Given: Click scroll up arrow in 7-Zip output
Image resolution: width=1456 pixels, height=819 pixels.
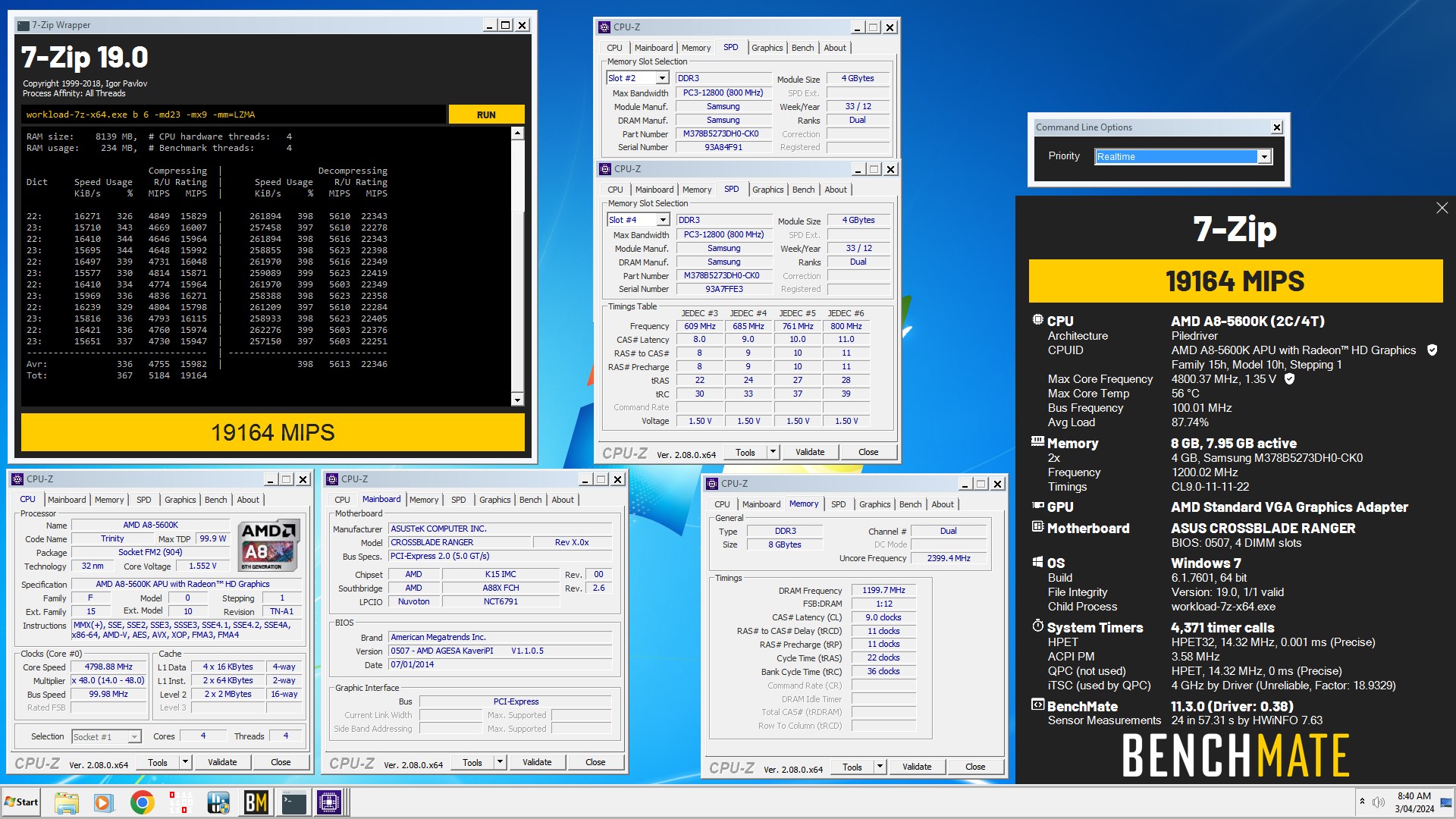Looking at the screenshot, I should point(517,133).
